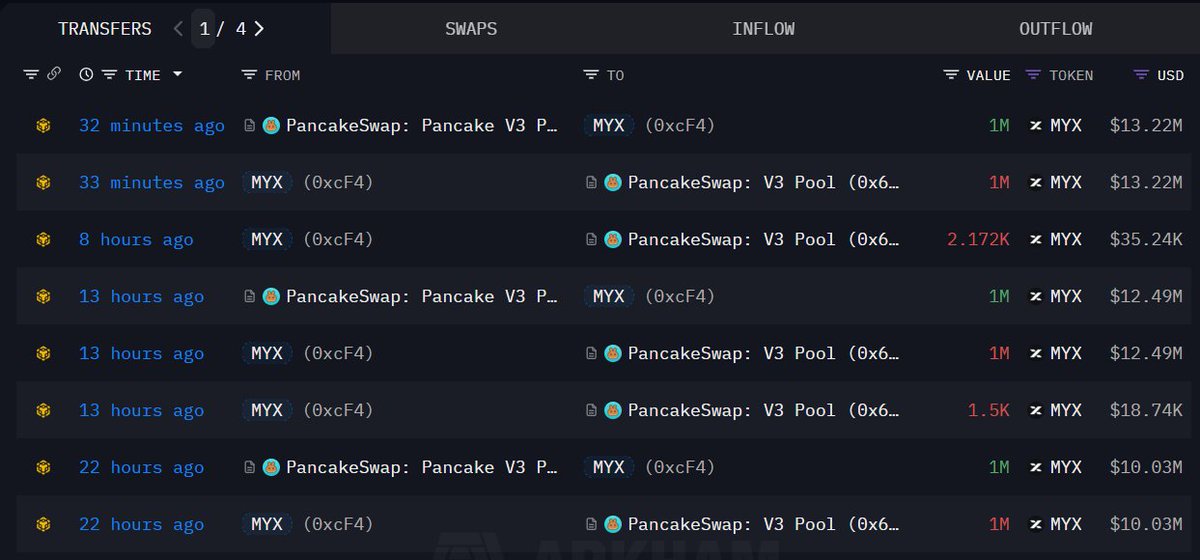The height and width of the screenshot is (560, 1200).
Task: Switch to the OUTFLOW tab
Action: pos(1055,29)
